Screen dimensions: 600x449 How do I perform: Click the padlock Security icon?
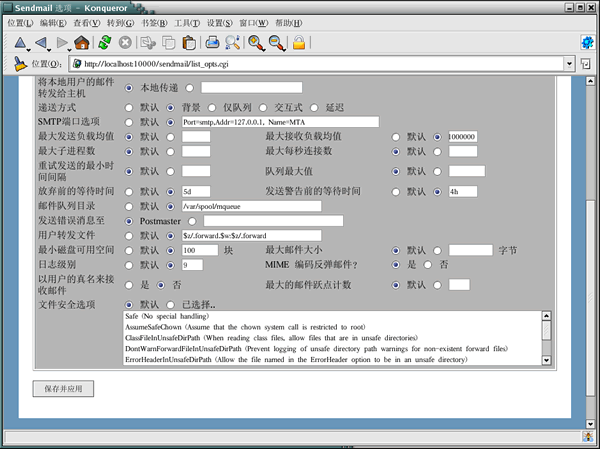[x=299, y=42]
